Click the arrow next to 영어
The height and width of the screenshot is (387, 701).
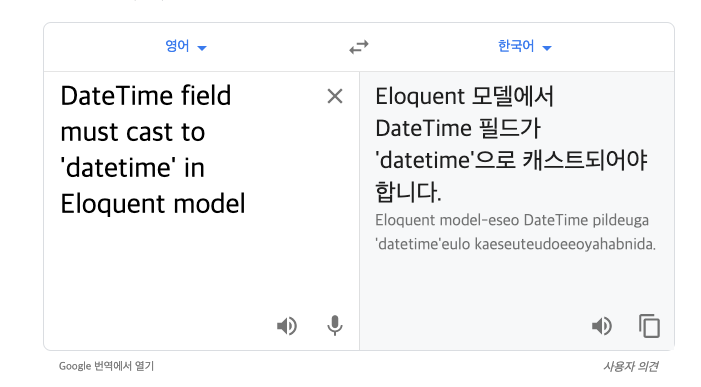click(x=202, y=48)
